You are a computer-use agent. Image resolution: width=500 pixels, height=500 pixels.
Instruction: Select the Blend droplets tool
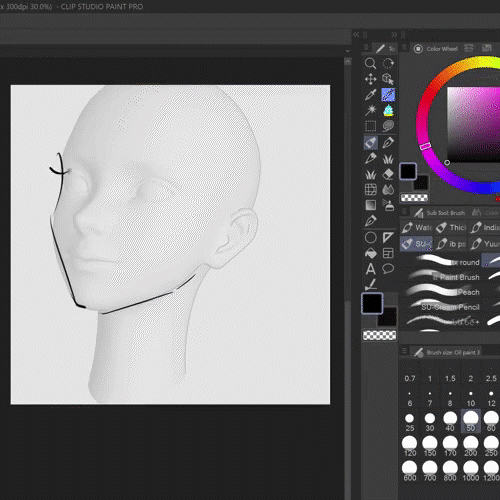388,190
